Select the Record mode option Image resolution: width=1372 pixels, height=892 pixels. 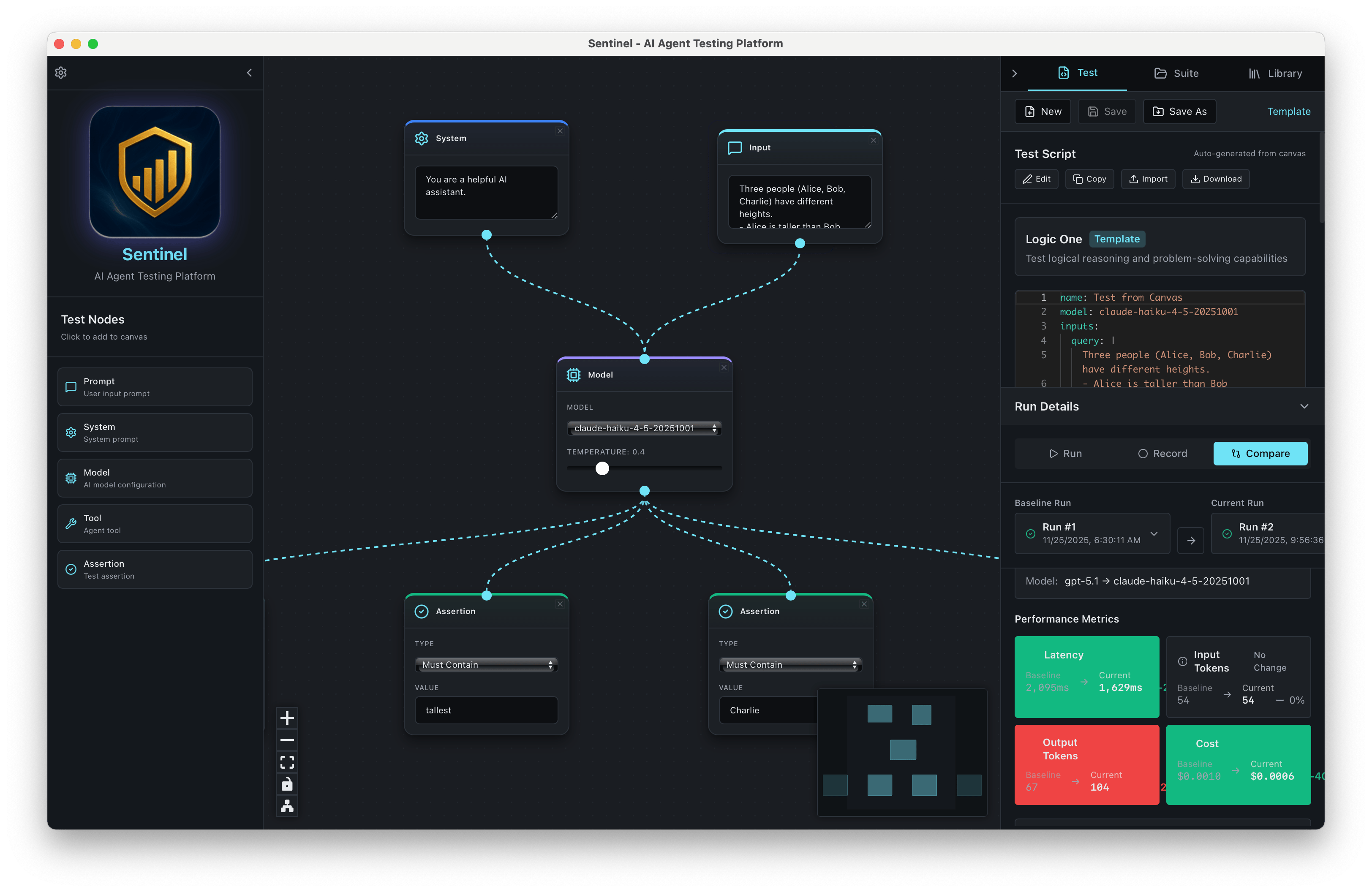1162,454
